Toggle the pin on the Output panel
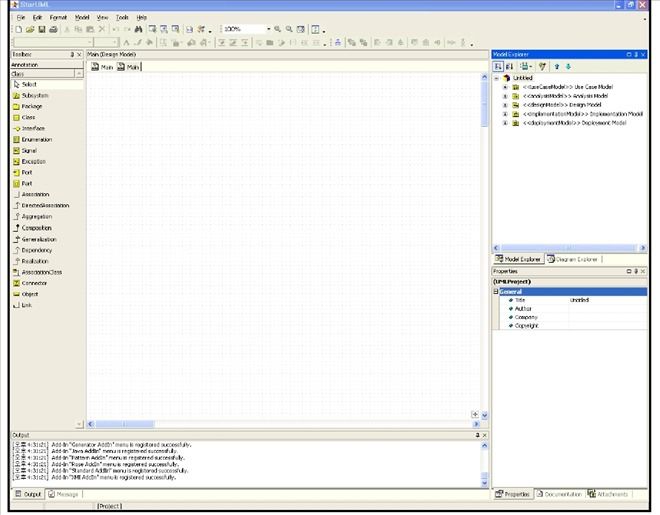Image resolution: width=660 pixels, height=515 pixels. [x=477, y=435]
